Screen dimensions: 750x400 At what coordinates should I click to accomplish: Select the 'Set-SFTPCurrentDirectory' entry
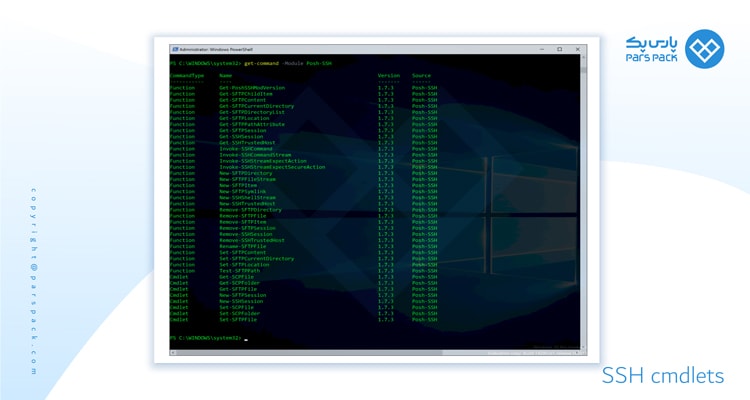pyautogui.click(x=257, y=259)
